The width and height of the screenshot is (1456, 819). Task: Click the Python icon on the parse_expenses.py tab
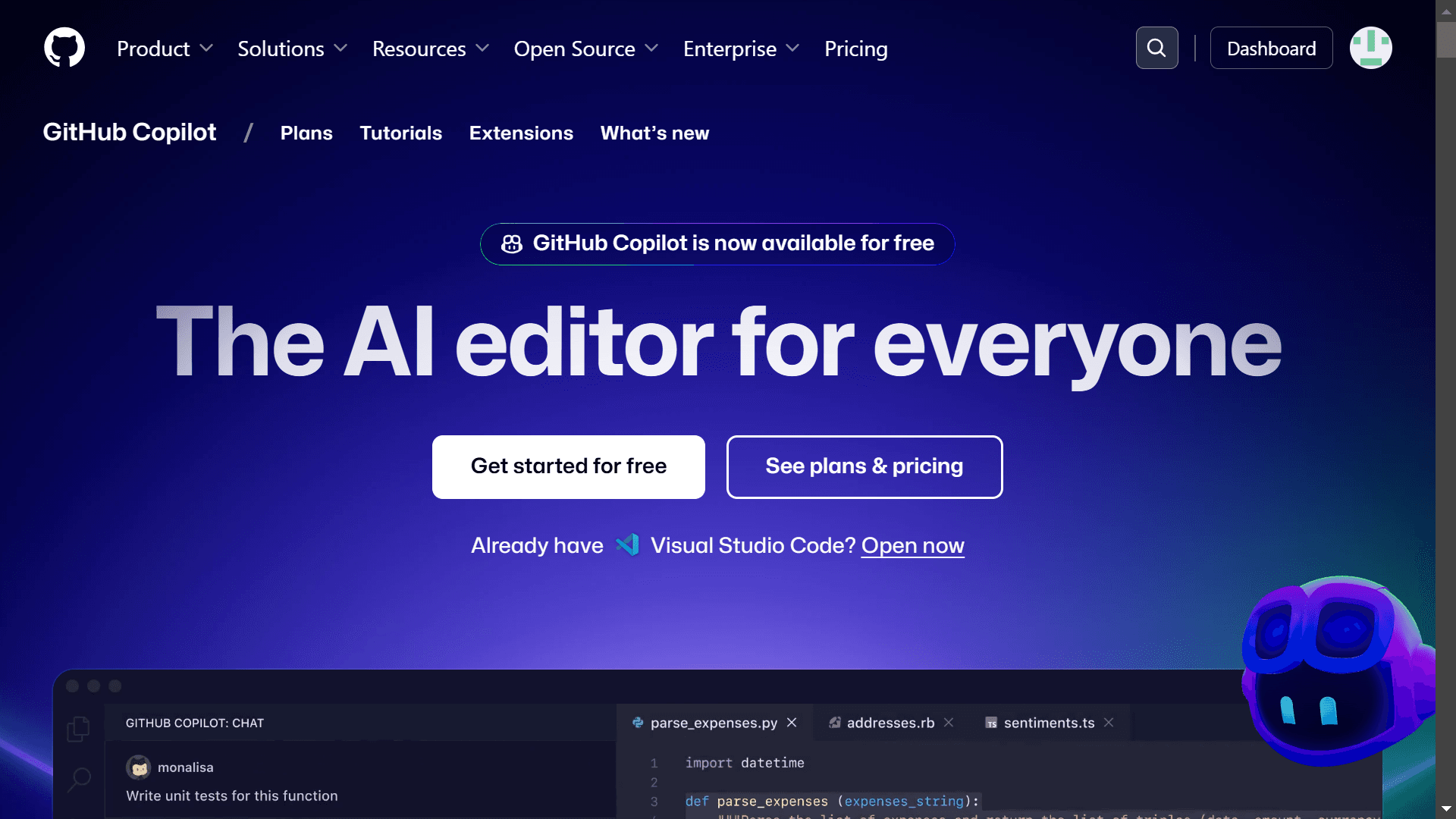638,723
